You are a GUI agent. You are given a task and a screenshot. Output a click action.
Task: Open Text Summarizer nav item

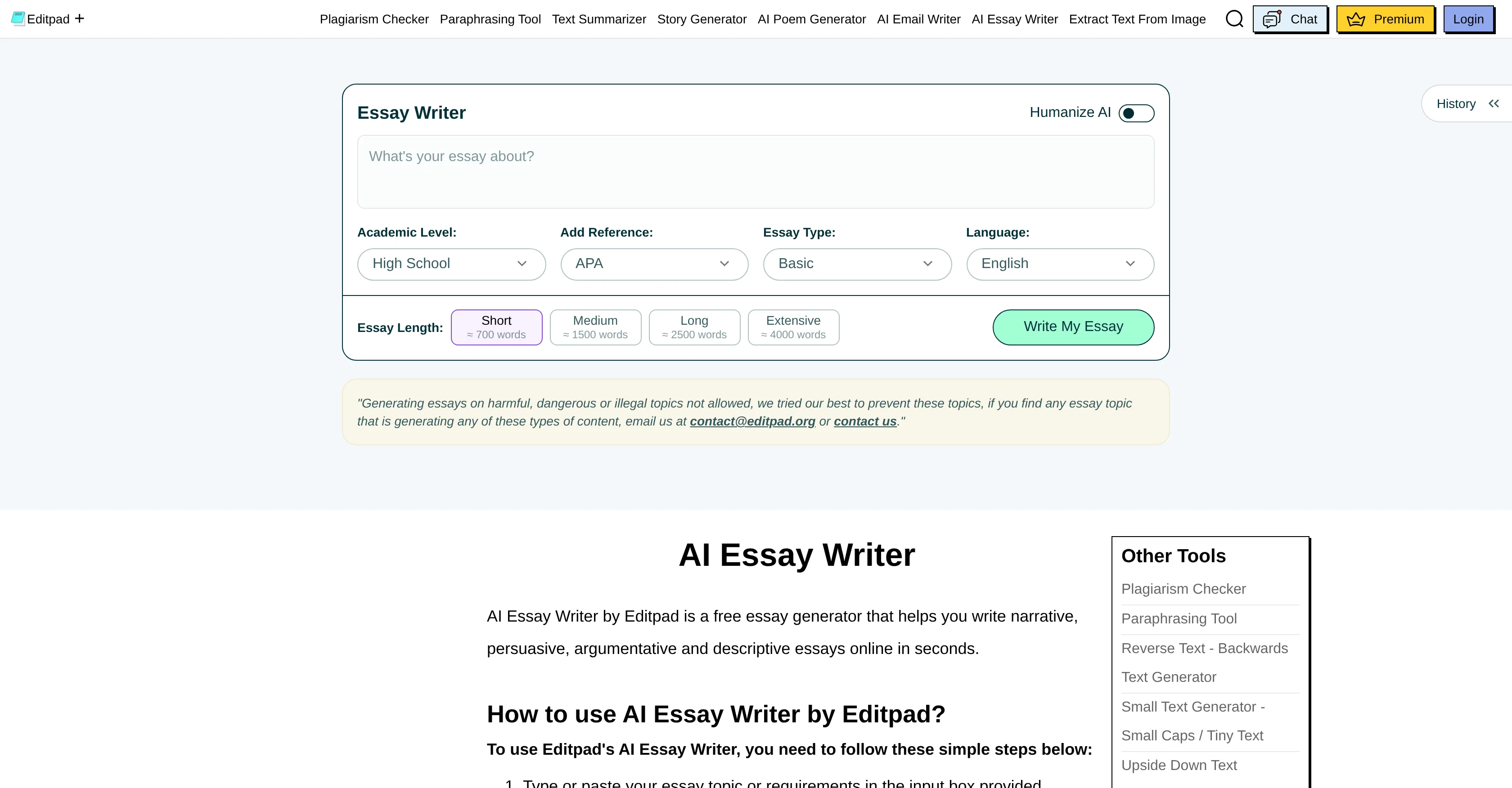point(598,19)
